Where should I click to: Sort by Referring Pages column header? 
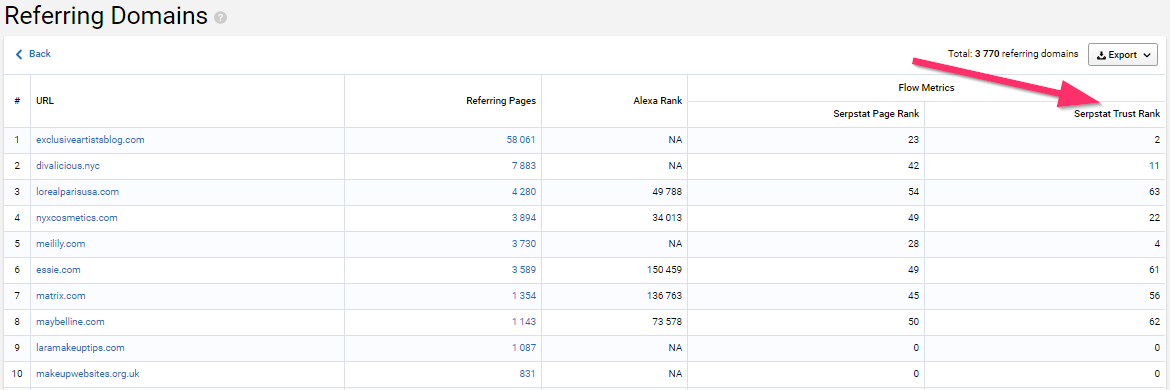click(501, 101)
